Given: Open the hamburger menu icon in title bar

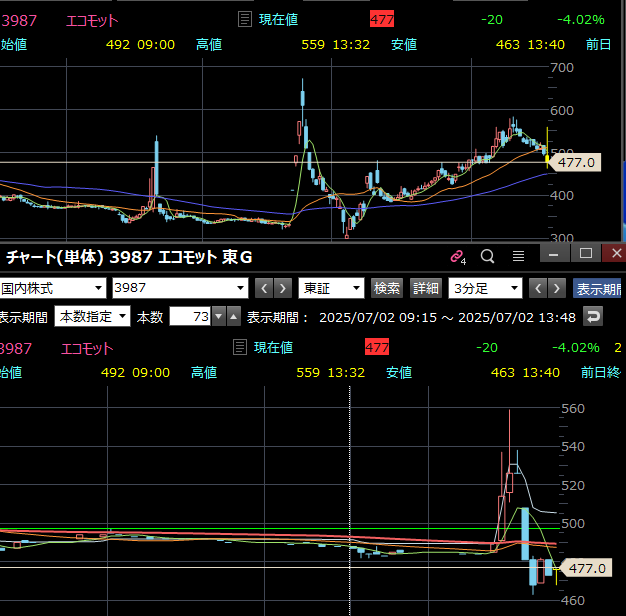Looking at the screenshot, I should pos(518,256).
